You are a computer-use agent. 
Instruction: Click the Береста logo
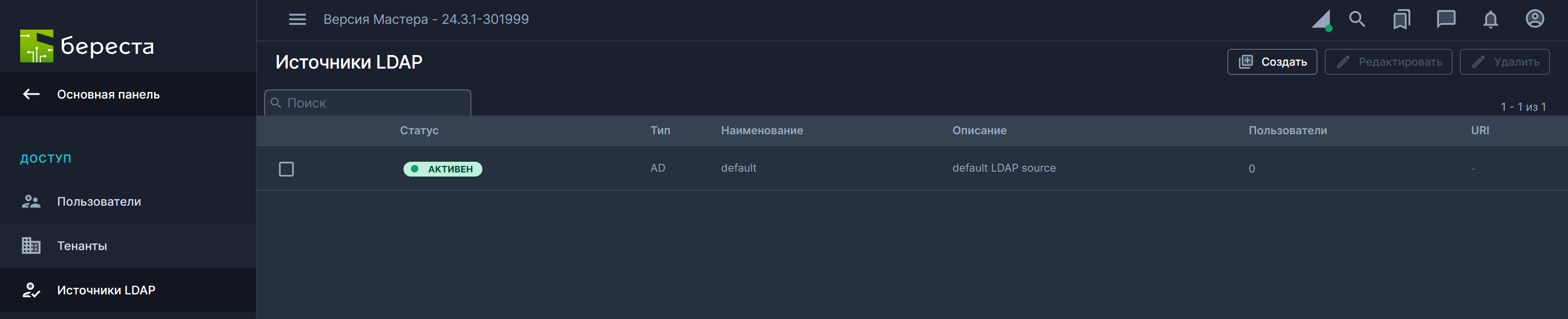(x=87, y=46)
